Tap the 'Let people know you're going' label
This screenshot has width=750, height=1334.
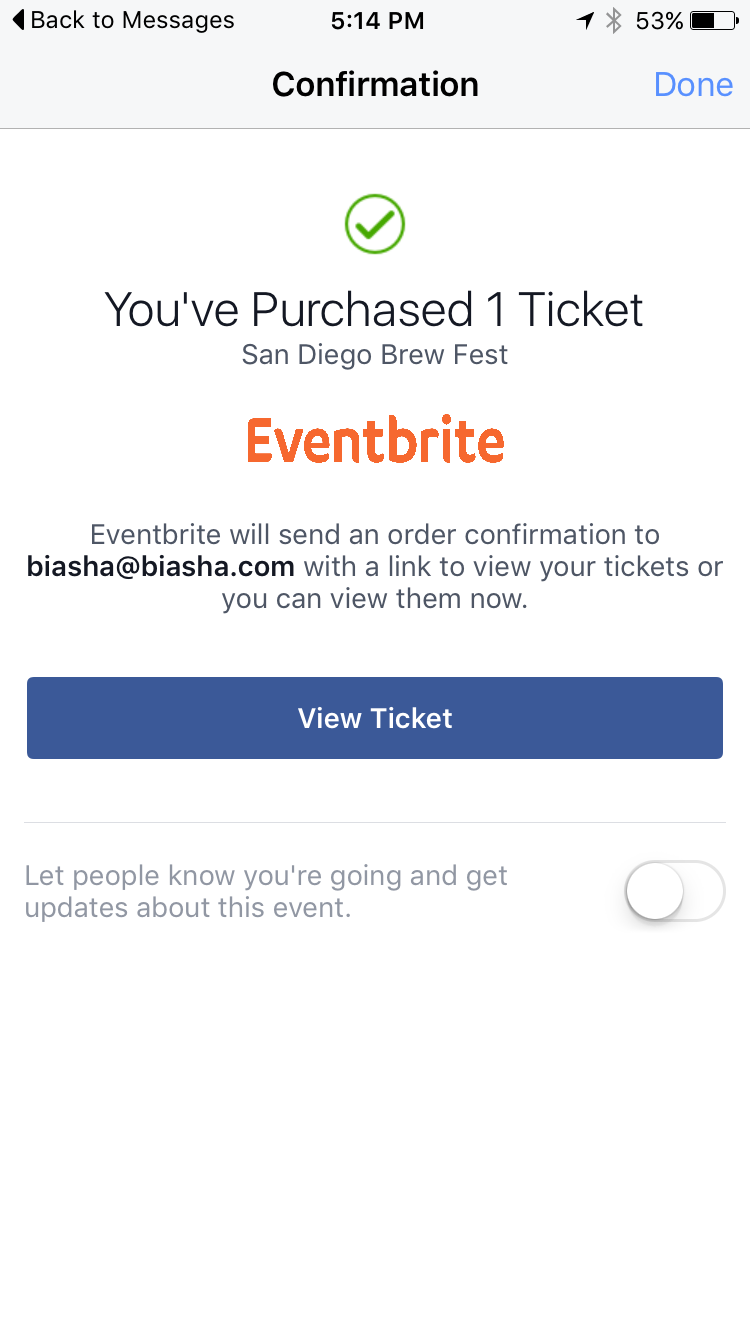[266, 876]
